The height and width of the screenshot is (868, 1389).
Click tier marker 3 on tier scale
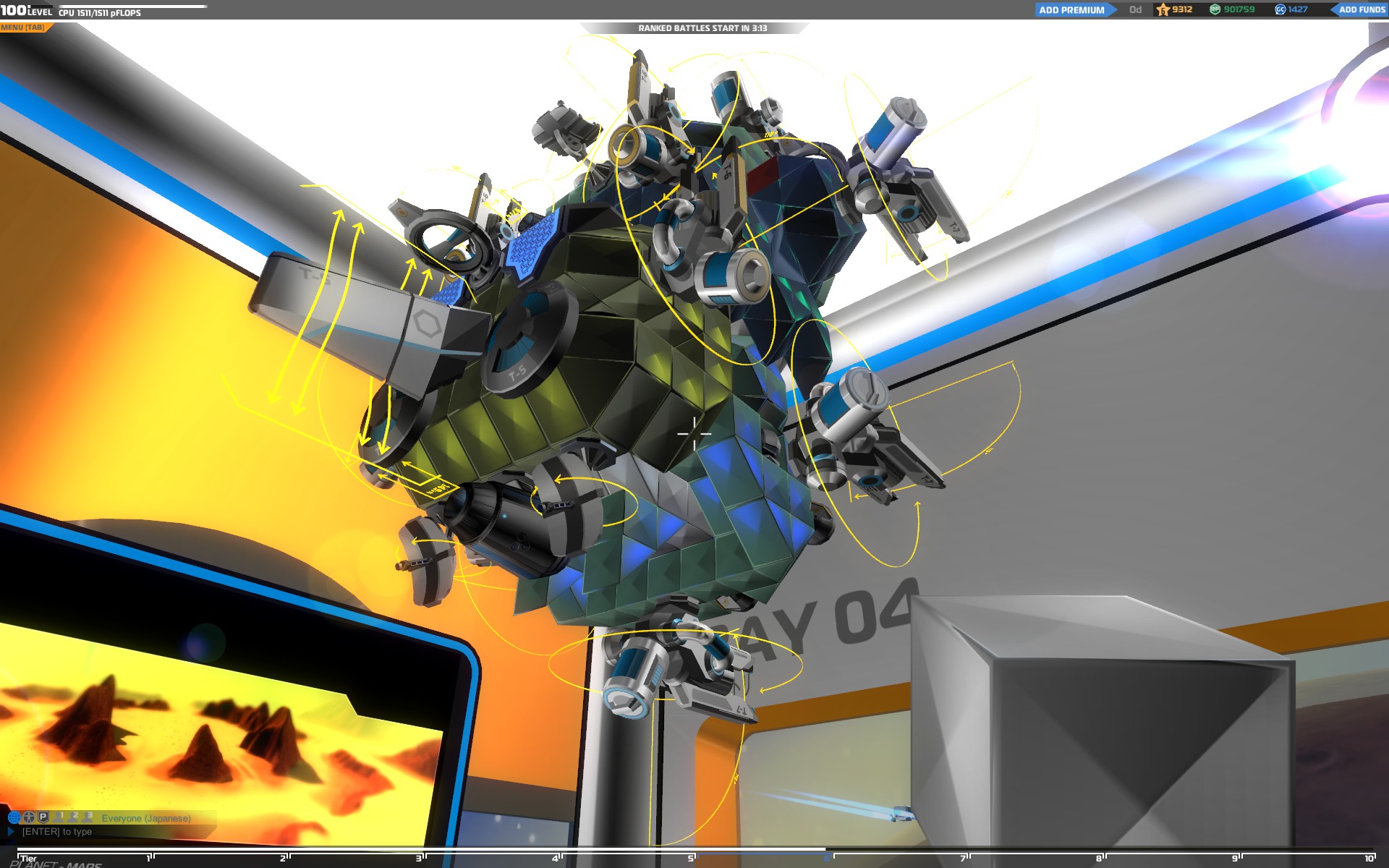[x=420, y=858]
